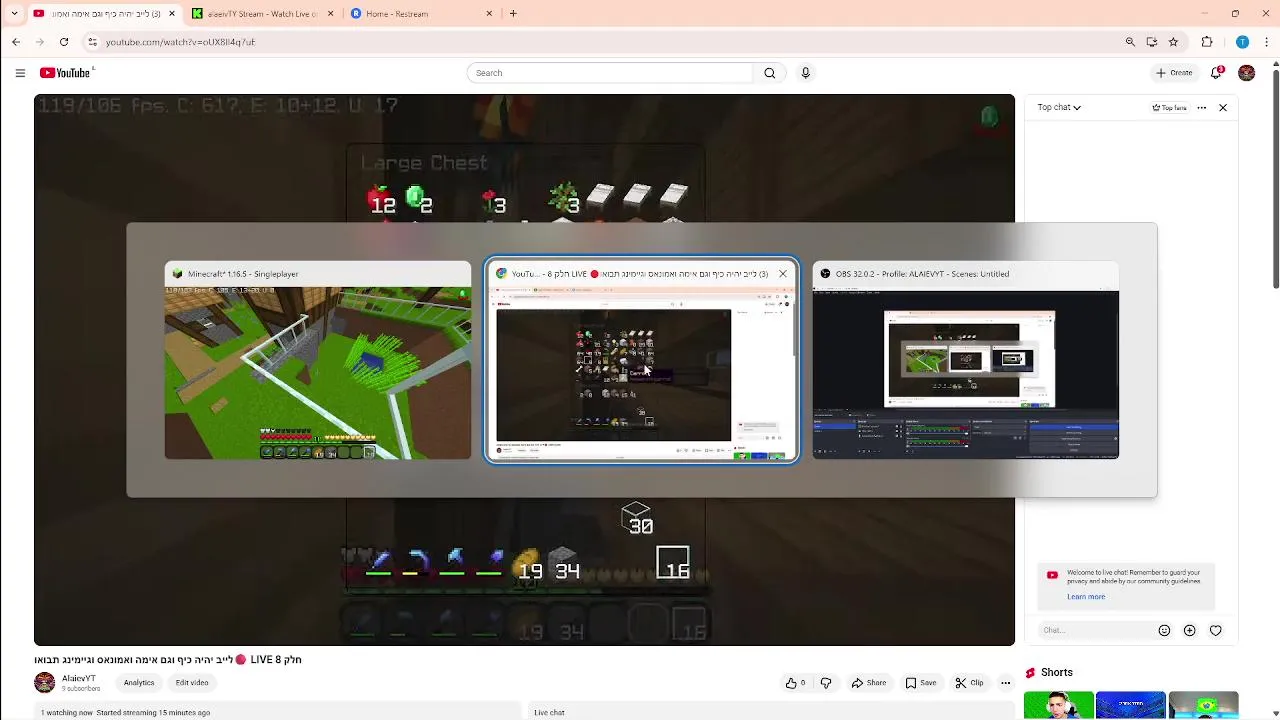Screen dimensions: 1280x720
Task: Open the Top fans button in chat
Action: click(x=1169, y=108)
